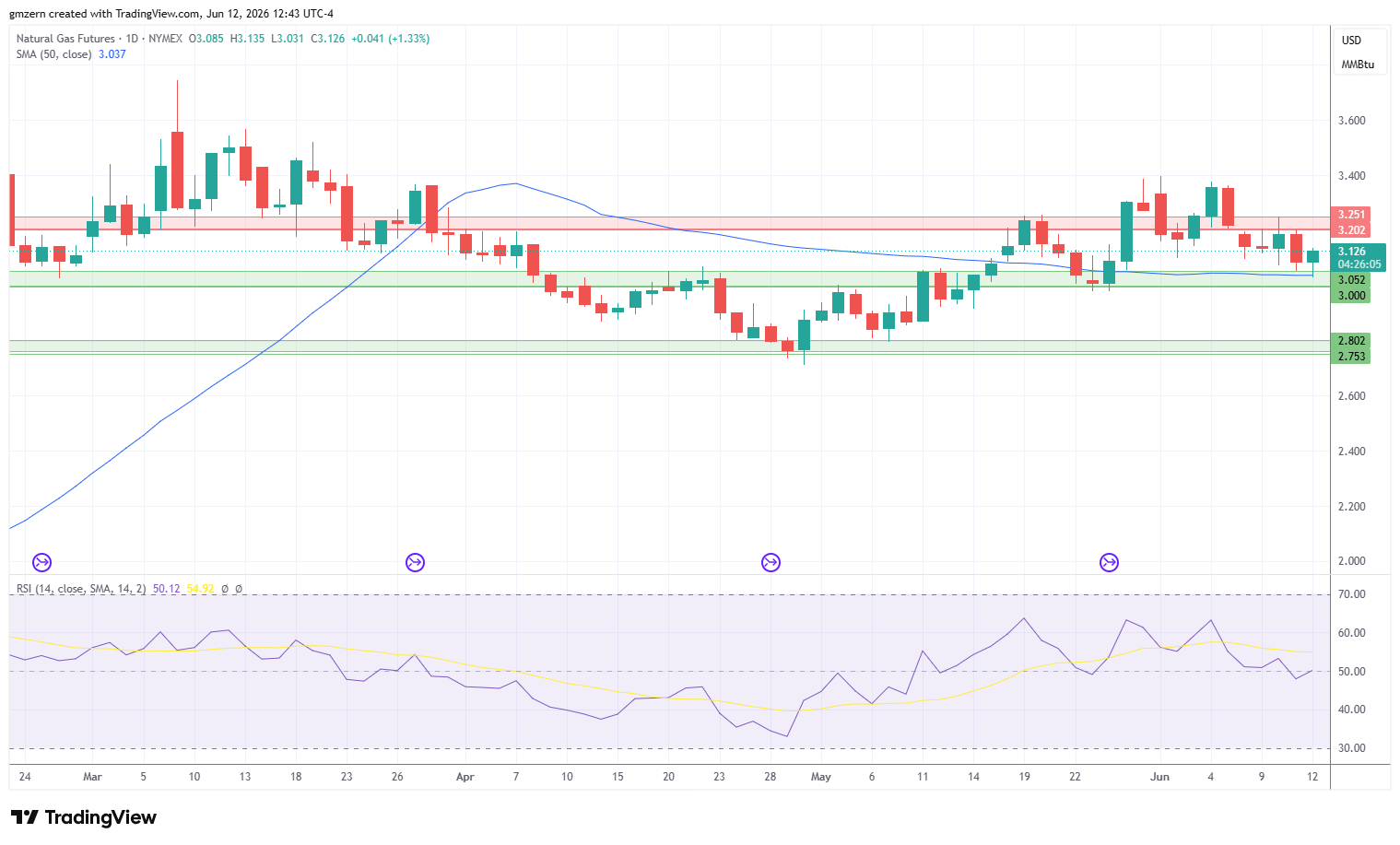Click the 30.00 RSI axis label
Image resolution: width=1400 pixels, height=845 pixels.
1352,748
